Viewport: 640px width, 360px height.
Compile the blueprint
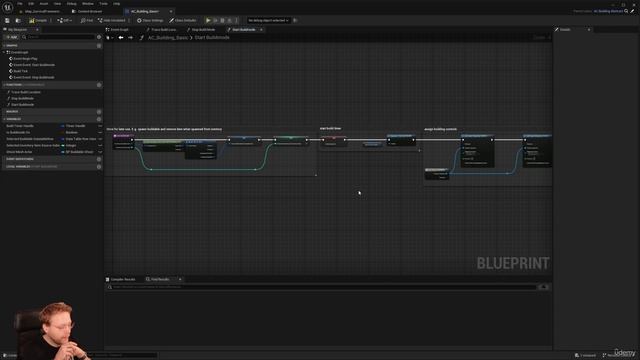tap(38, 20)
